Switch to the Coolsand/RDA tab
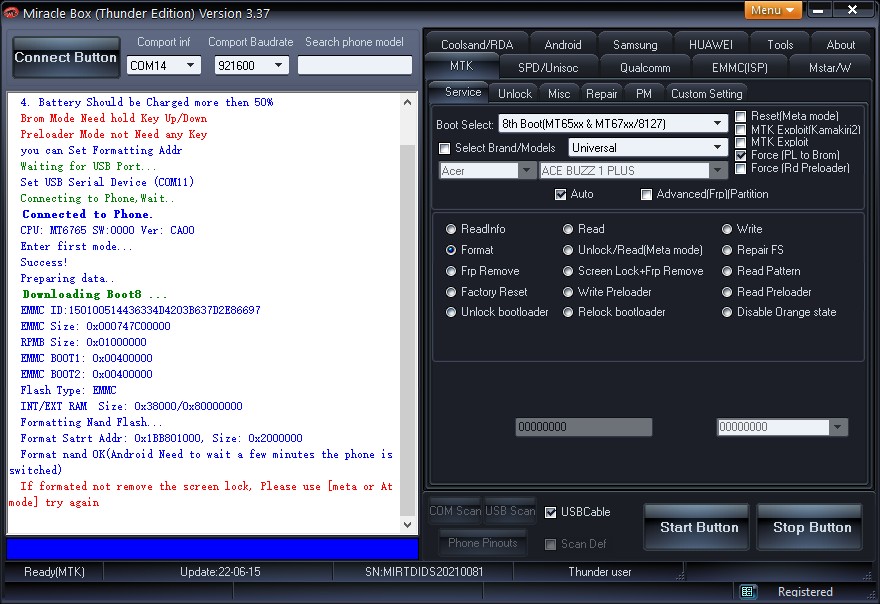880x604 pixels. [x=477, y=44]
